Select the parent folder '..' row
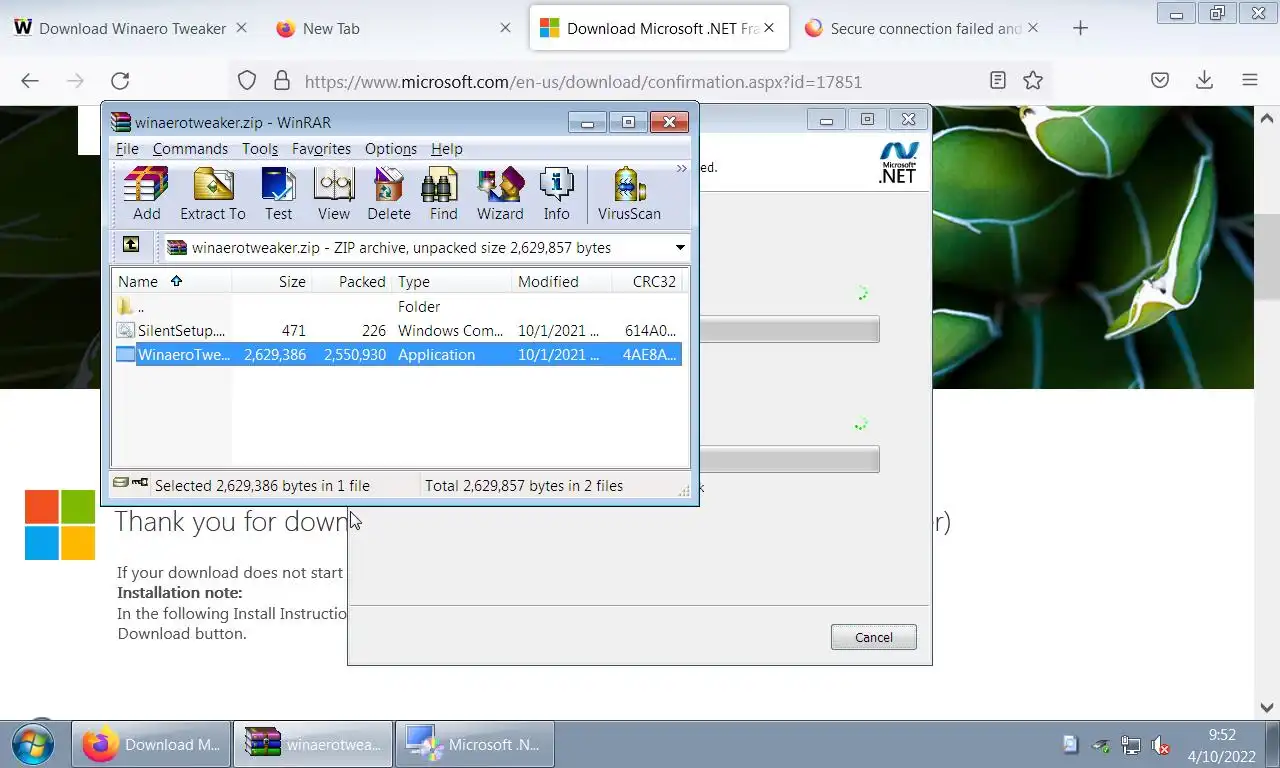The height and width of the screenshot is (768, 1280). pyautogui.click(x=398, y=306)
